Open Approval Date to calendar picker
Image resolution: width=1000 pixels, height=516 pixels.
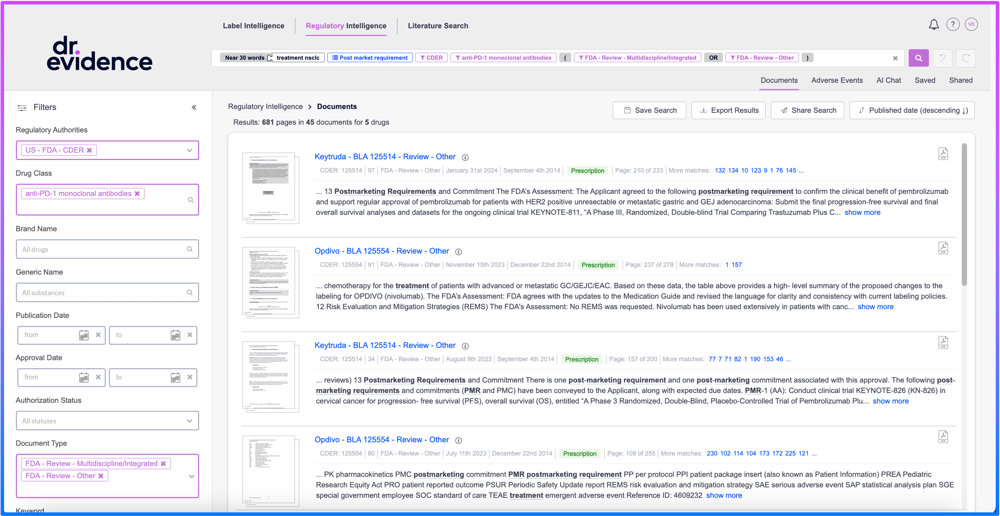[175, 378]
